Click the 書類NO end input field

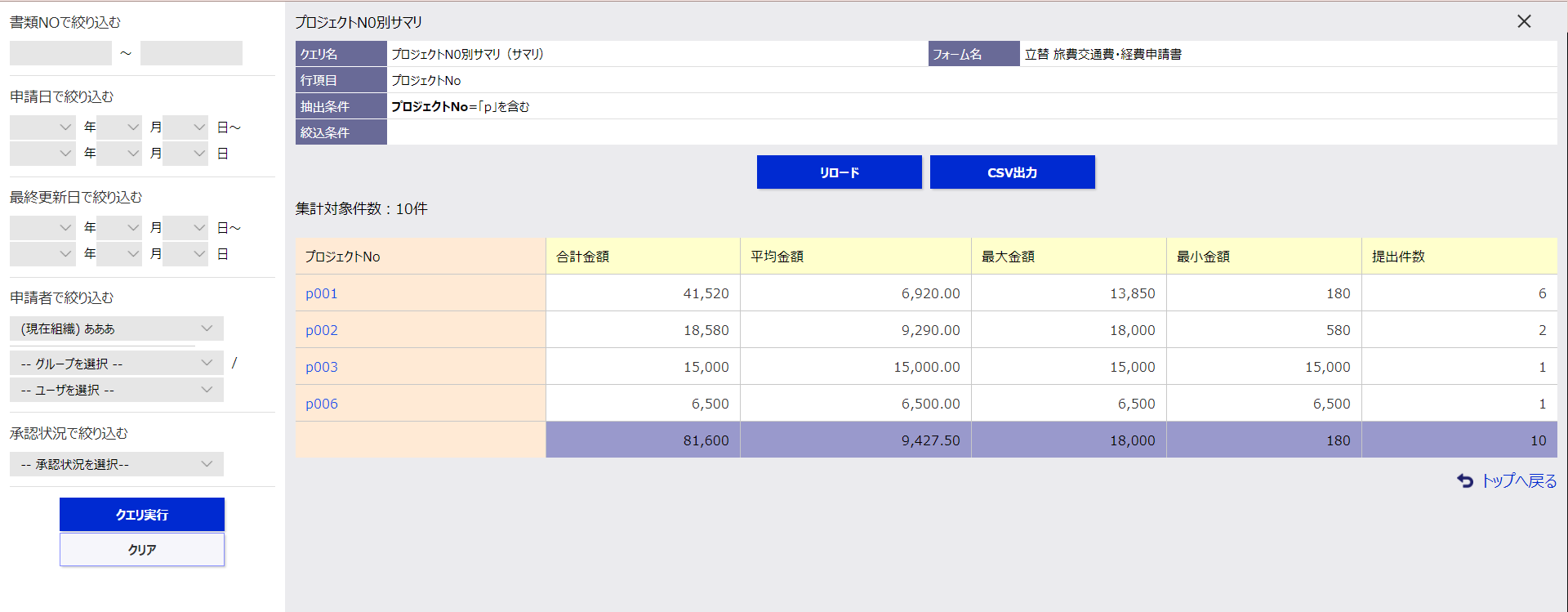coord(191,54)
